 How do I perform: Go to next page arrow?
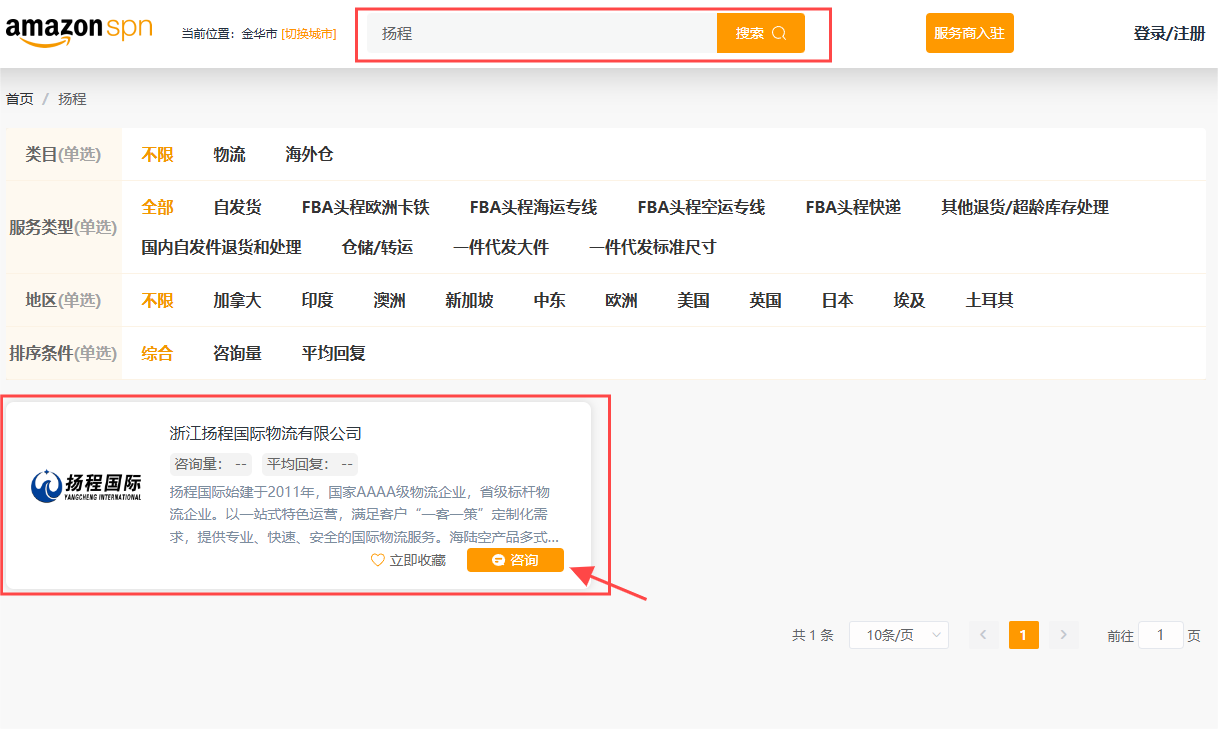tap(1063, 635)
